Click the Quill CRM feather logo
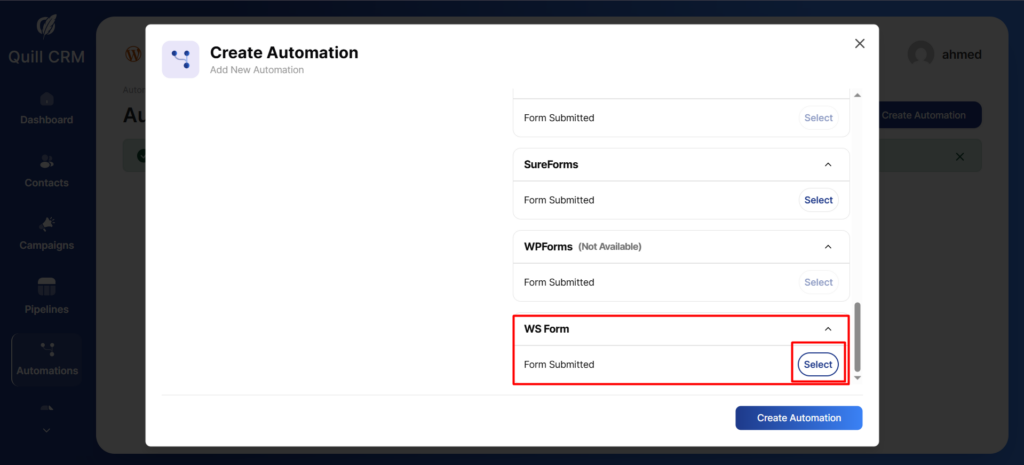This screenshot has width=1024, height=465. pos(46,26)
